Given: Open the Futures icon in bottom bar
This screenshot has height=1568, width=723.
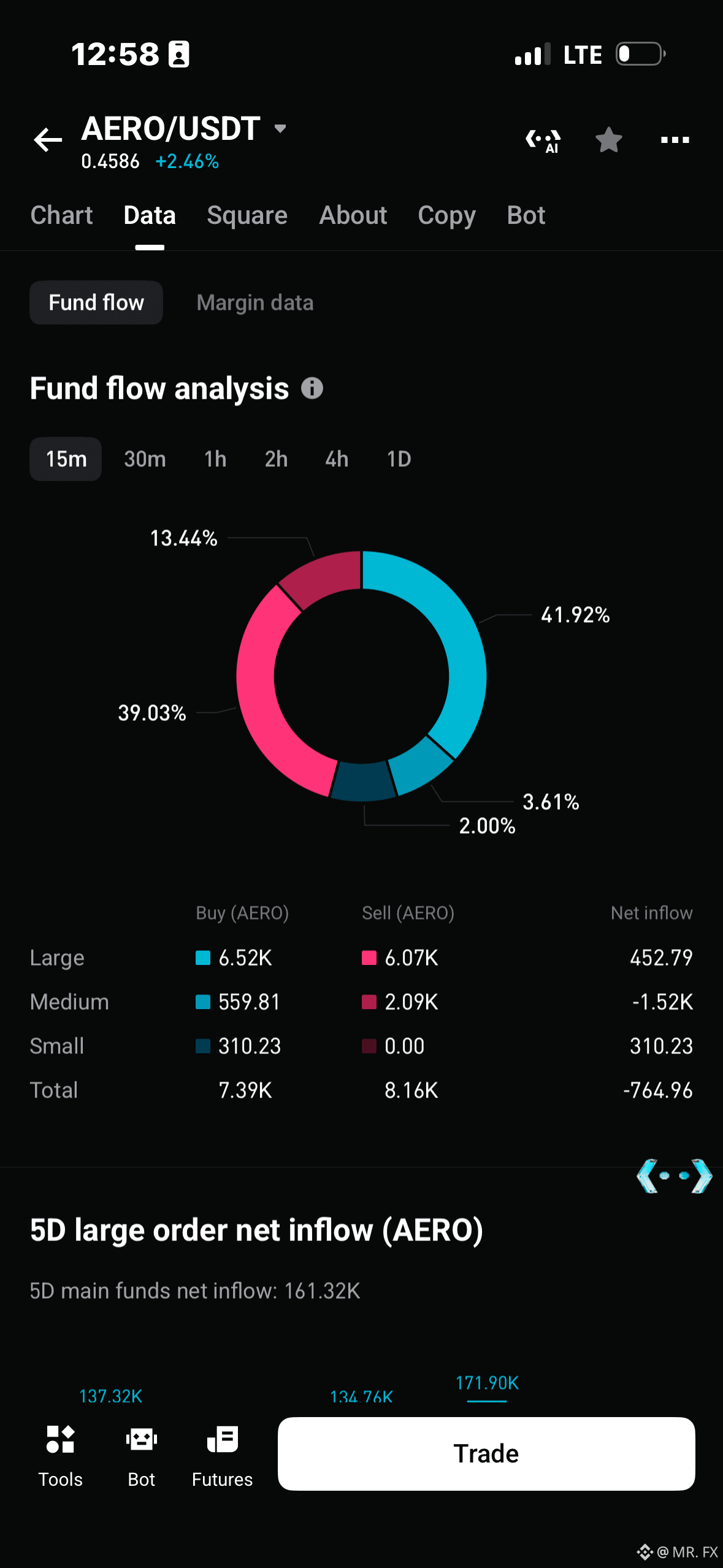Looking at the screenshot, I should [x=223, y=1439].
